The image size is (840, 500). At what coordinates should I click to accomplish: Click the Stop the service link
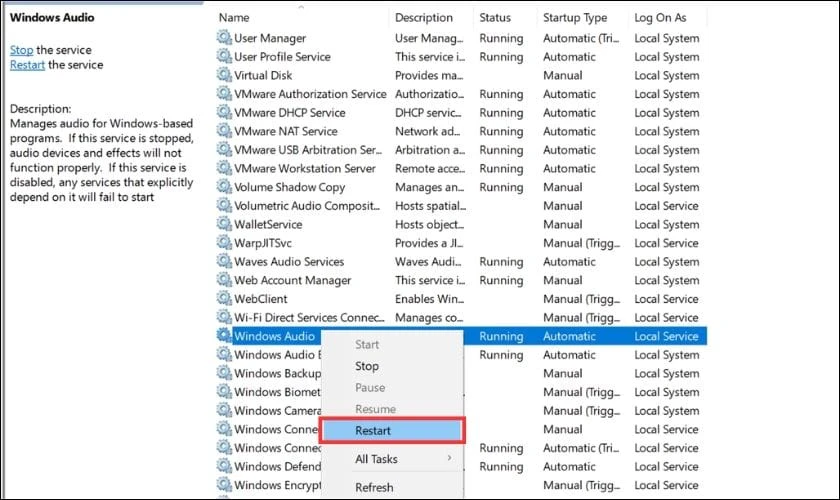click(21, 50)
